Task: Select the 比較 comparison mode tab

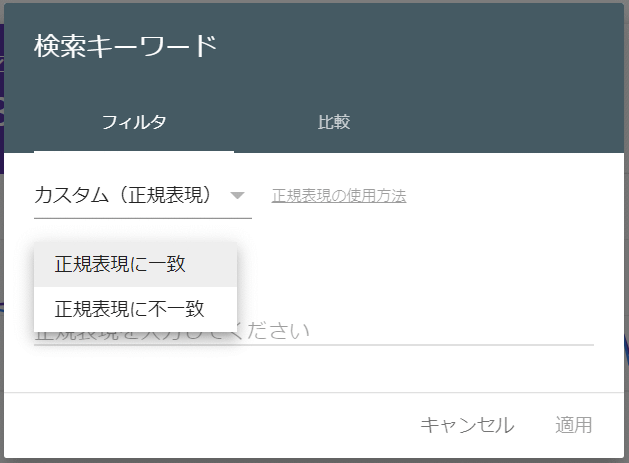Action: tap(334, 122)
